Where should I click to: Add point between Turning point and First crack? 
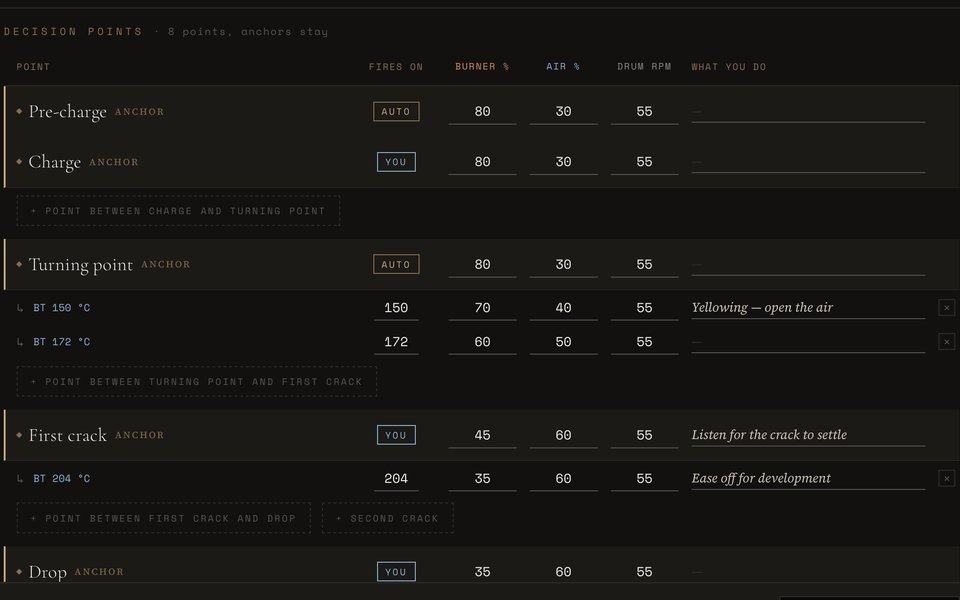point(197,381)
